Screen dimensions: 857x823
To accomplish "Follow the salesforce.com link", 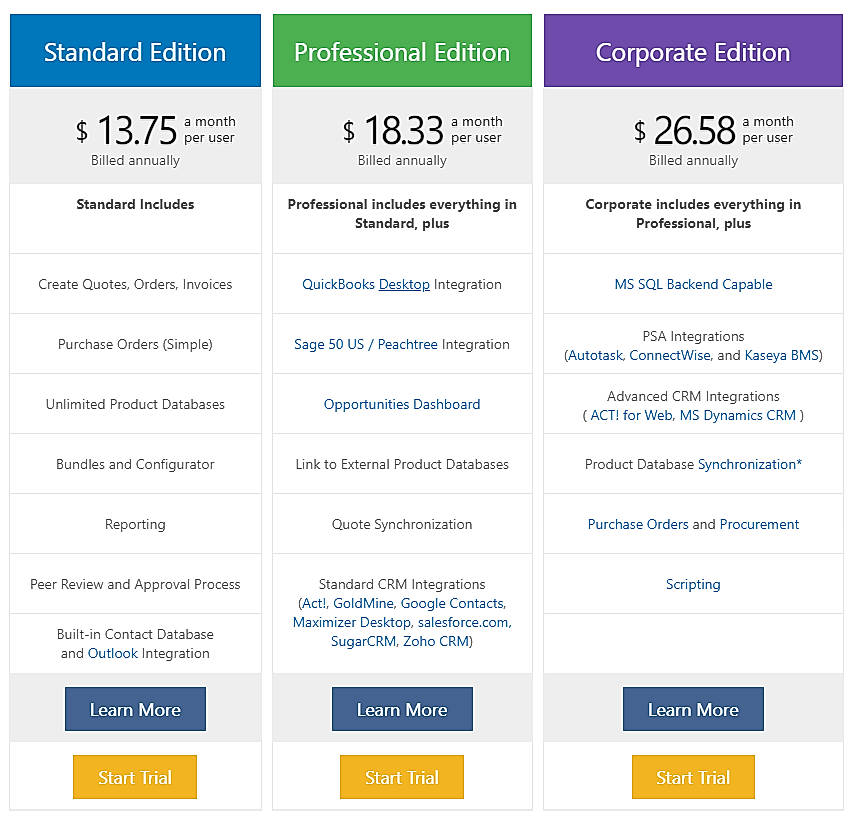I will [x=463, y=622].
